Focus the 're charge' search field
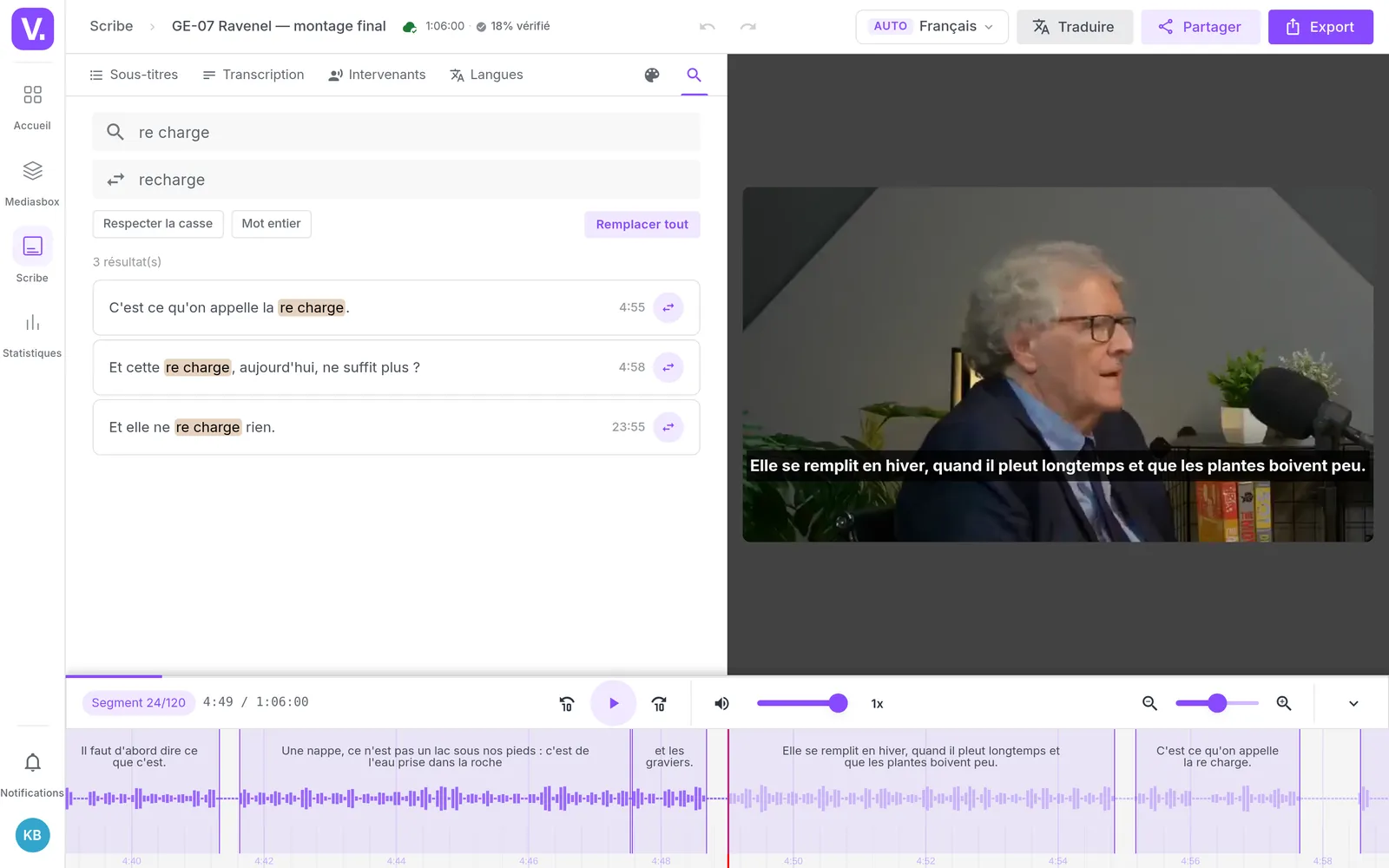Viewport: 1389px width, 868px height. 396,132
